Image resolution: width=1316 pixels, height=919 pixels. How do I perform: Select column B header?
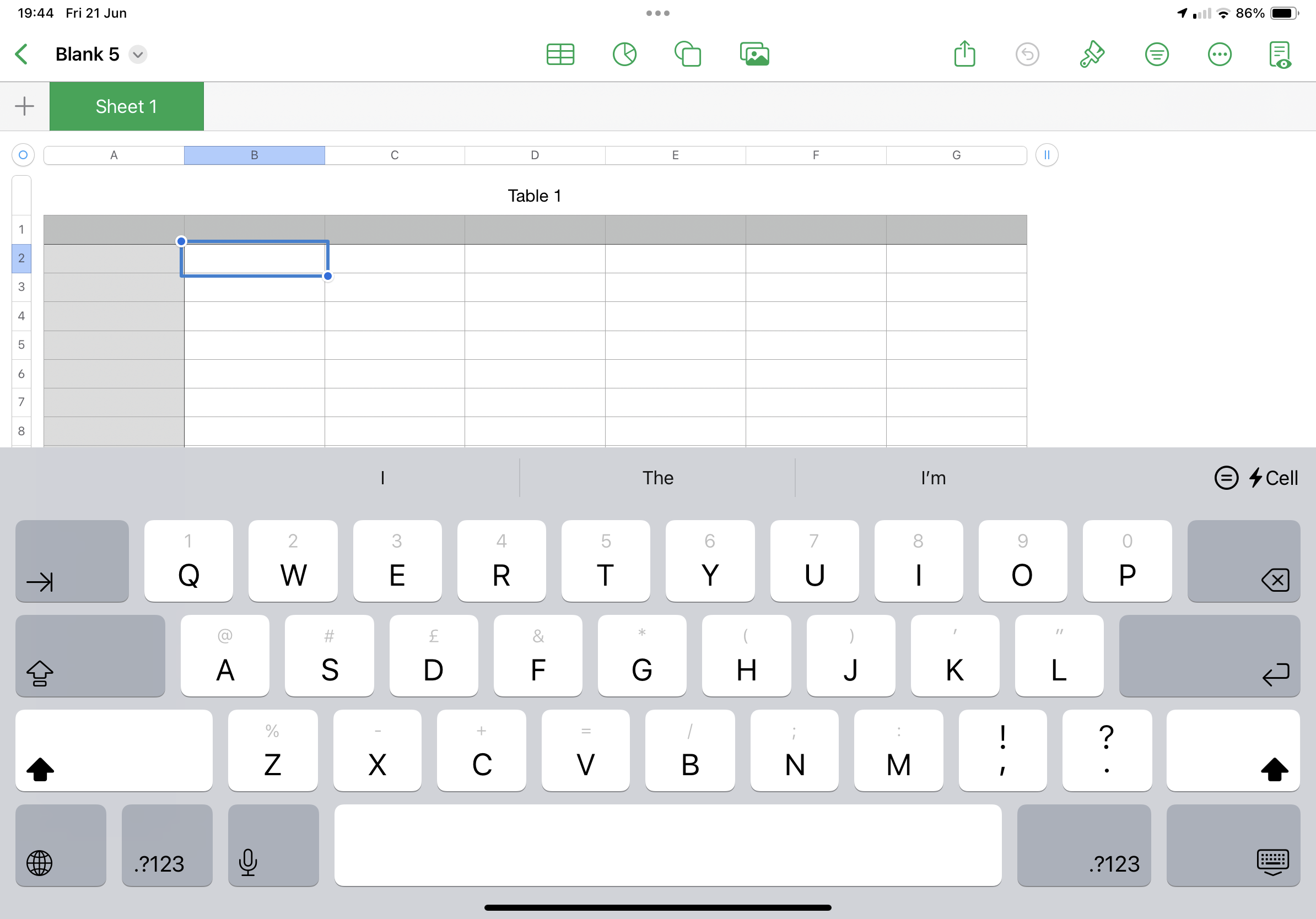coord(254,155)
